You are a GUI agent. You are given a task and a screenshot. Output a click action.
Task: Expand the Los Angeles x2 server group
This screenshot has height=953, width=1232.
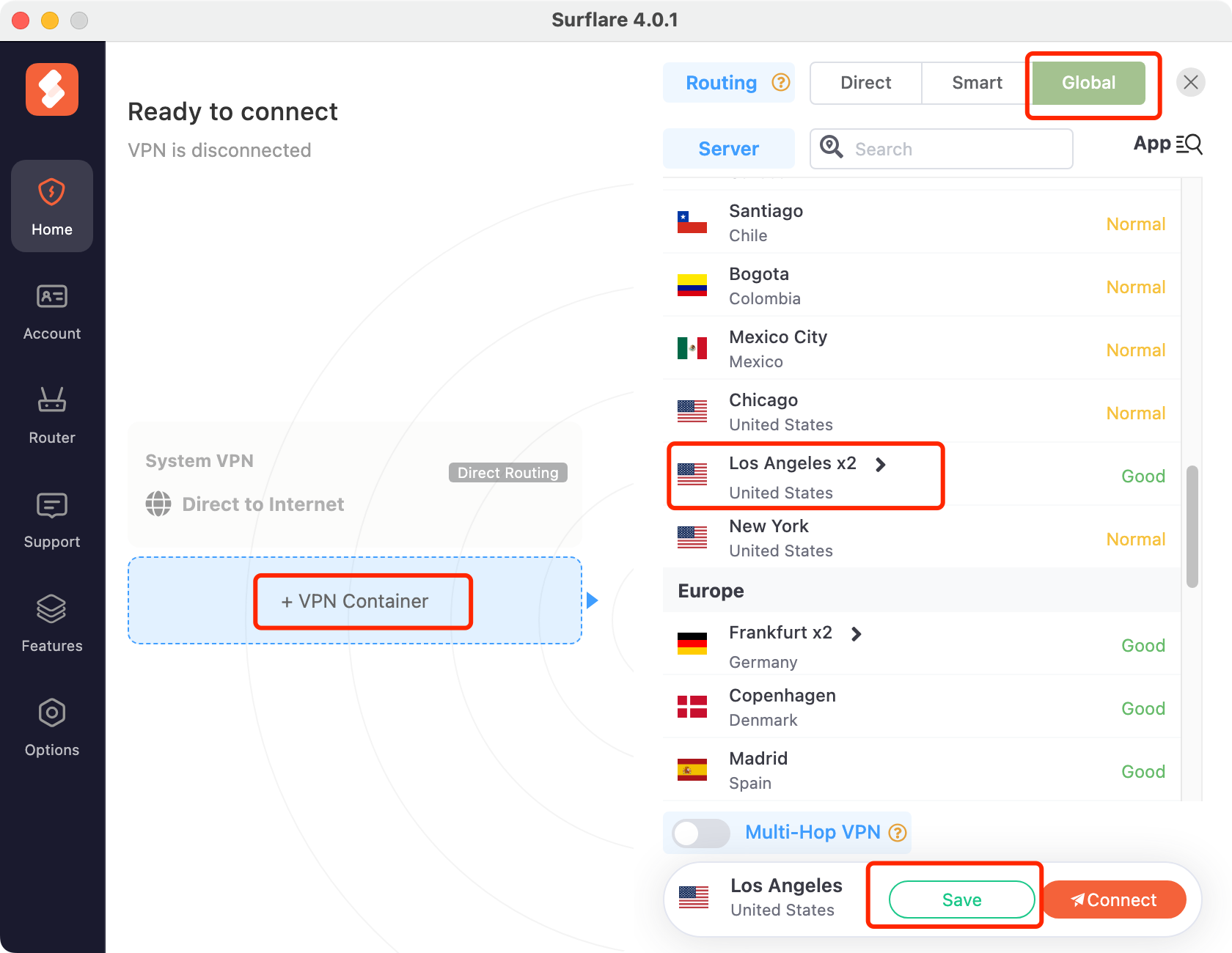click(x=880, y=464)
